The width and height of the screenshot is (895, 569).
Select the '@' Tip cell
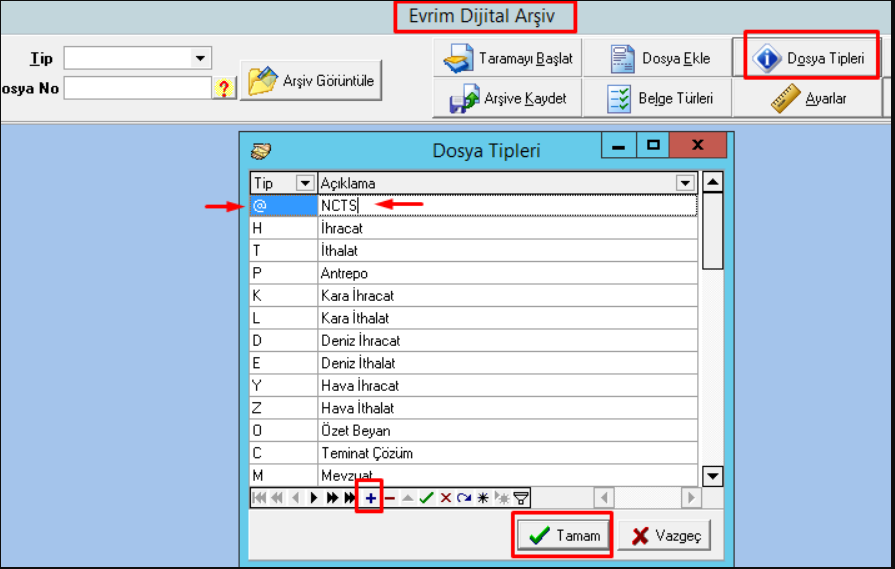(x=284, y=205)
